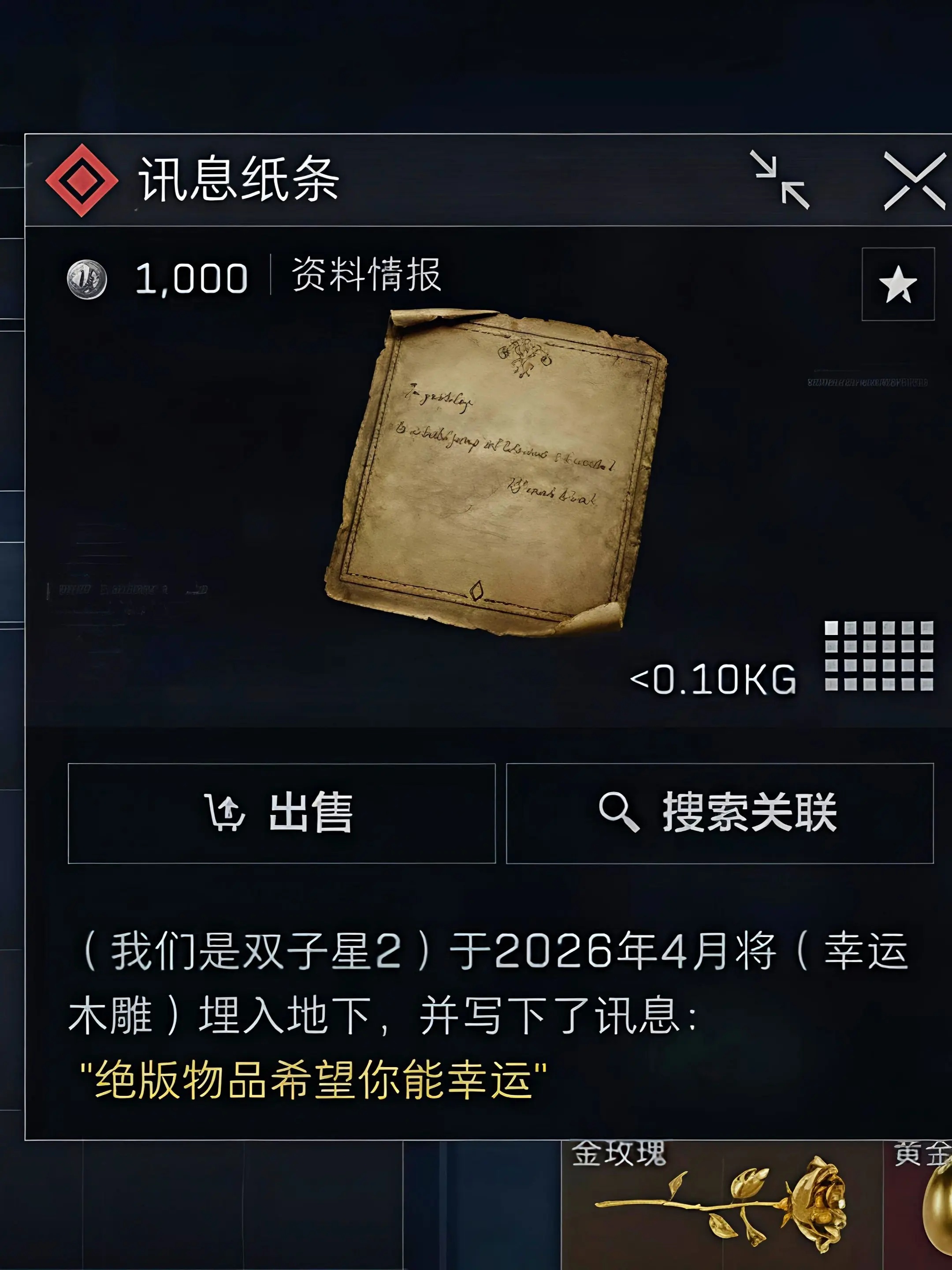Close the 讯息纸条 item window
This screenshot has width=952, height=1270.
pyautogui.click(x=914, y=181)
